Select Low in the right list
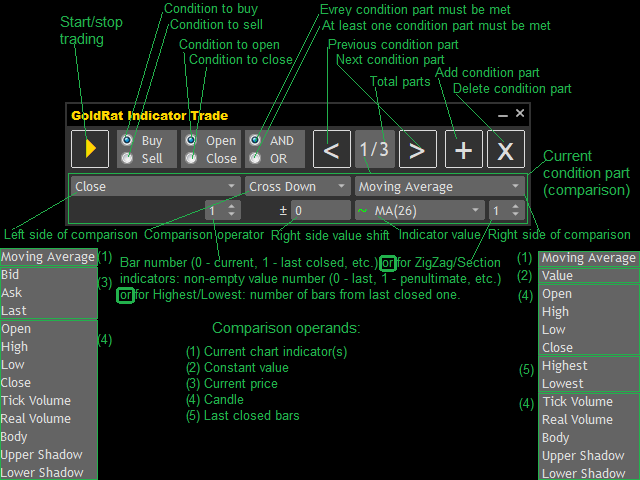 point(589,330)
